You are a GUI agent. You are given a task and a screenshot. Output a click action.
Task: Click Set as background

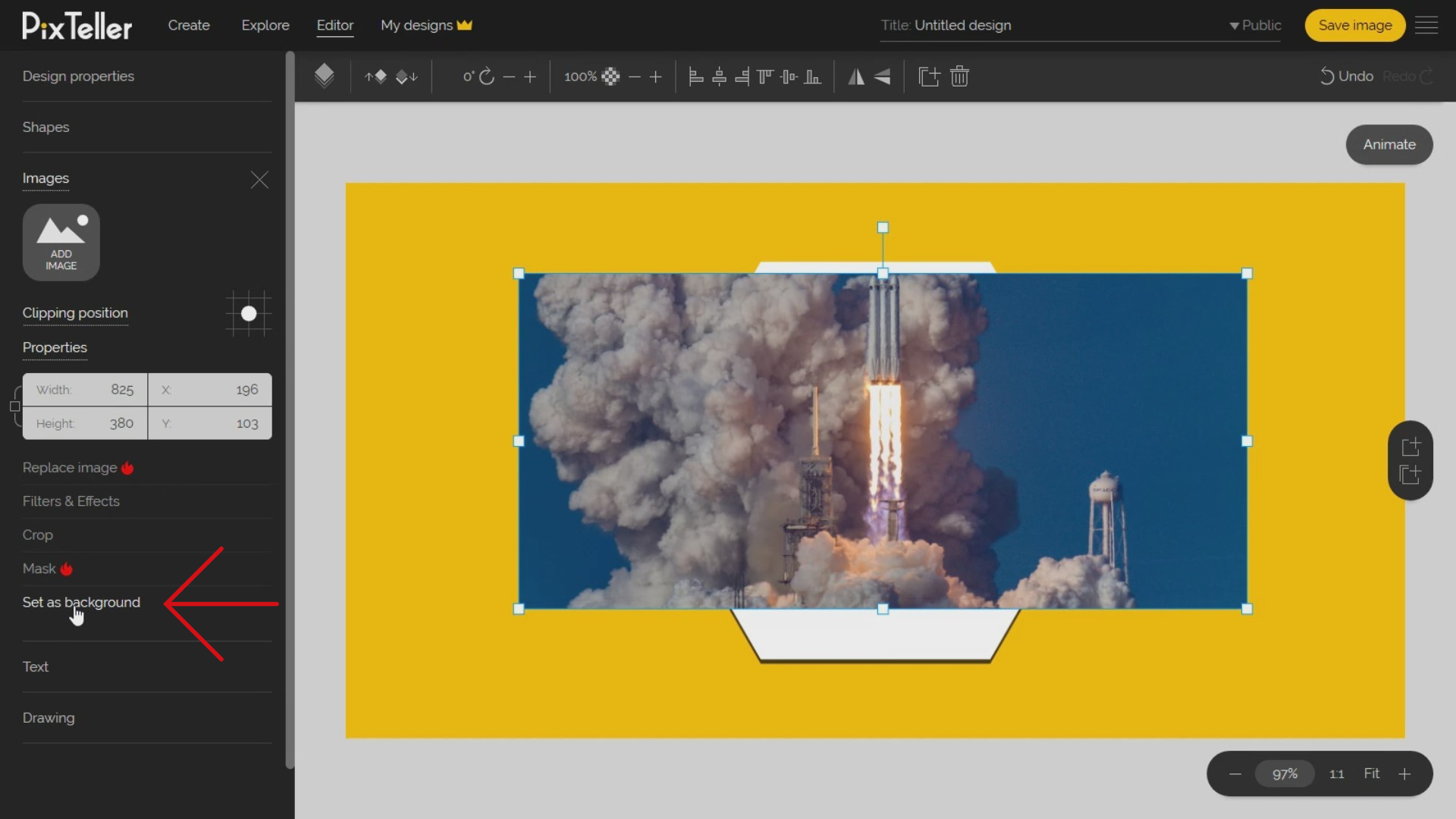coord(81,602)
